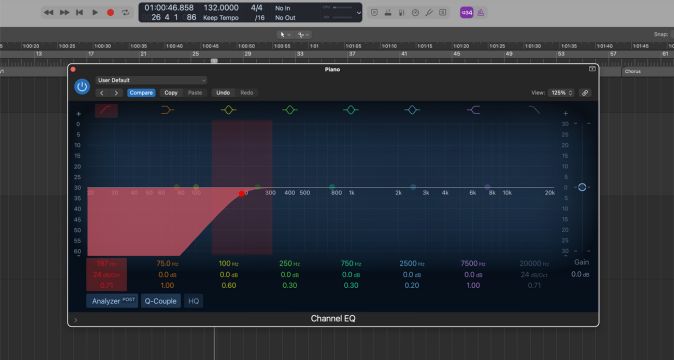Toggle the teal 750 Hz bell band icon
The image size is (674, 360).
[x=351, y=110]
